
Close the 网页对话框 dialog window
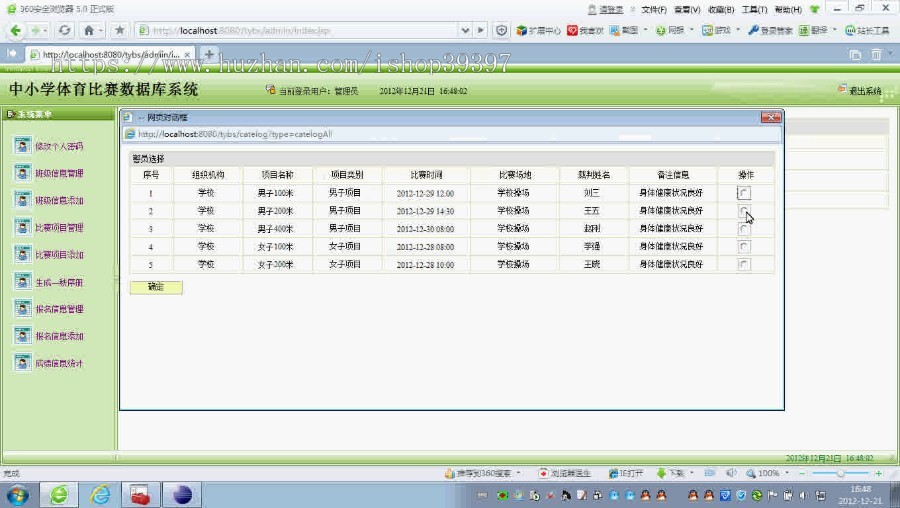[771, 117]
